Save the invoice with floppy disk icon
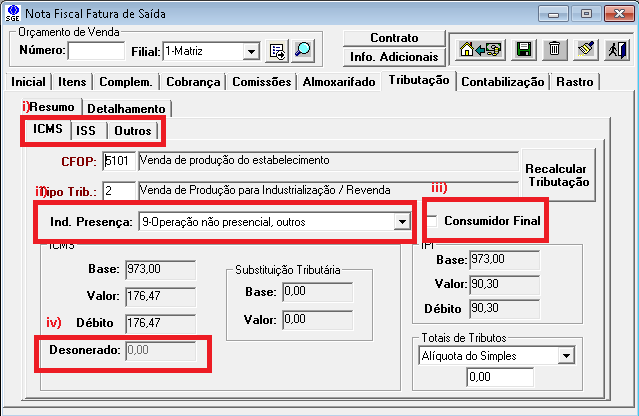The image size is (639, 416). click(x=522, y=49)
